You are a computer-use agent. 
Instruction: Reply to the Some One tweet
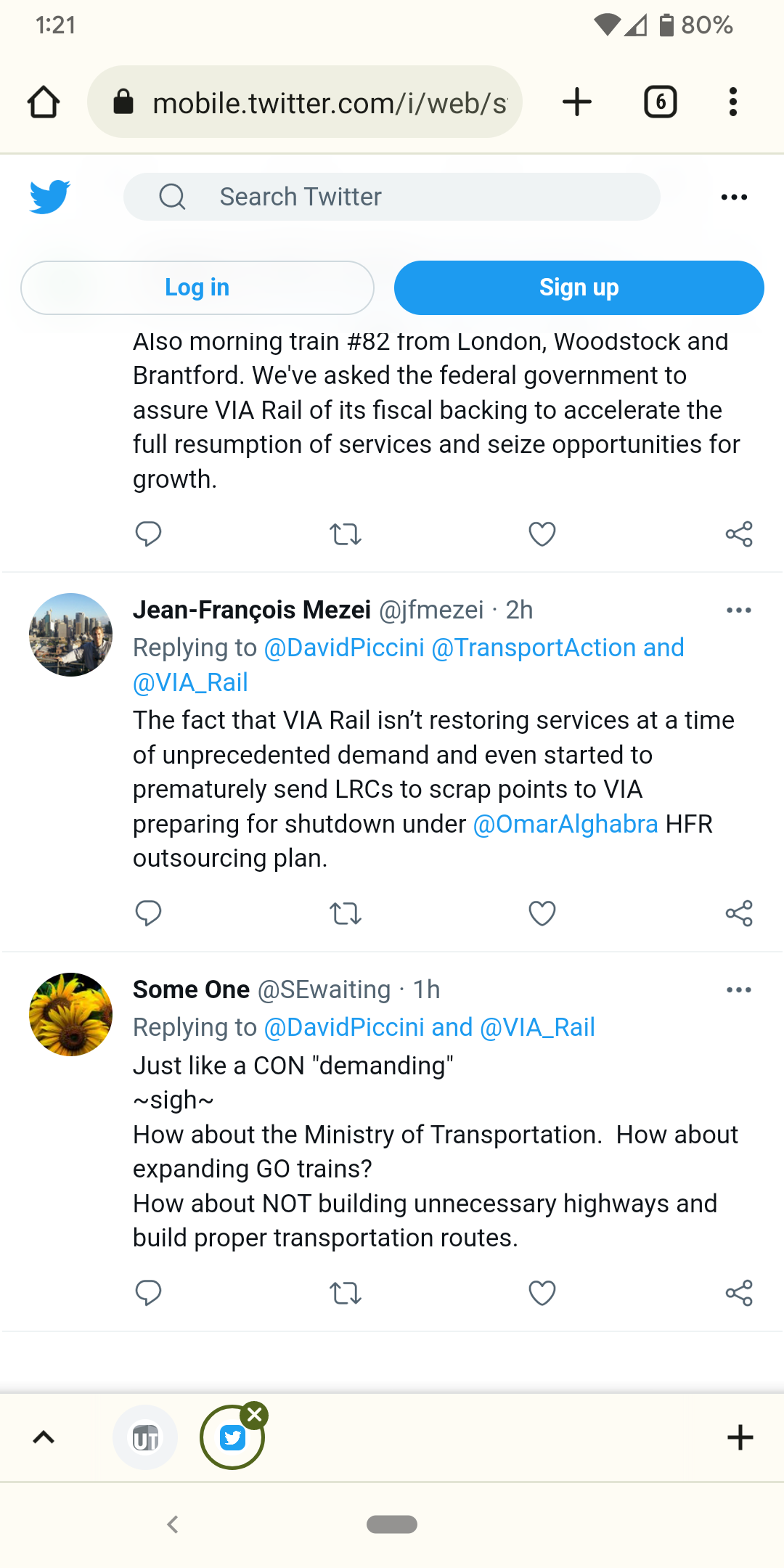coord(148,1293)
